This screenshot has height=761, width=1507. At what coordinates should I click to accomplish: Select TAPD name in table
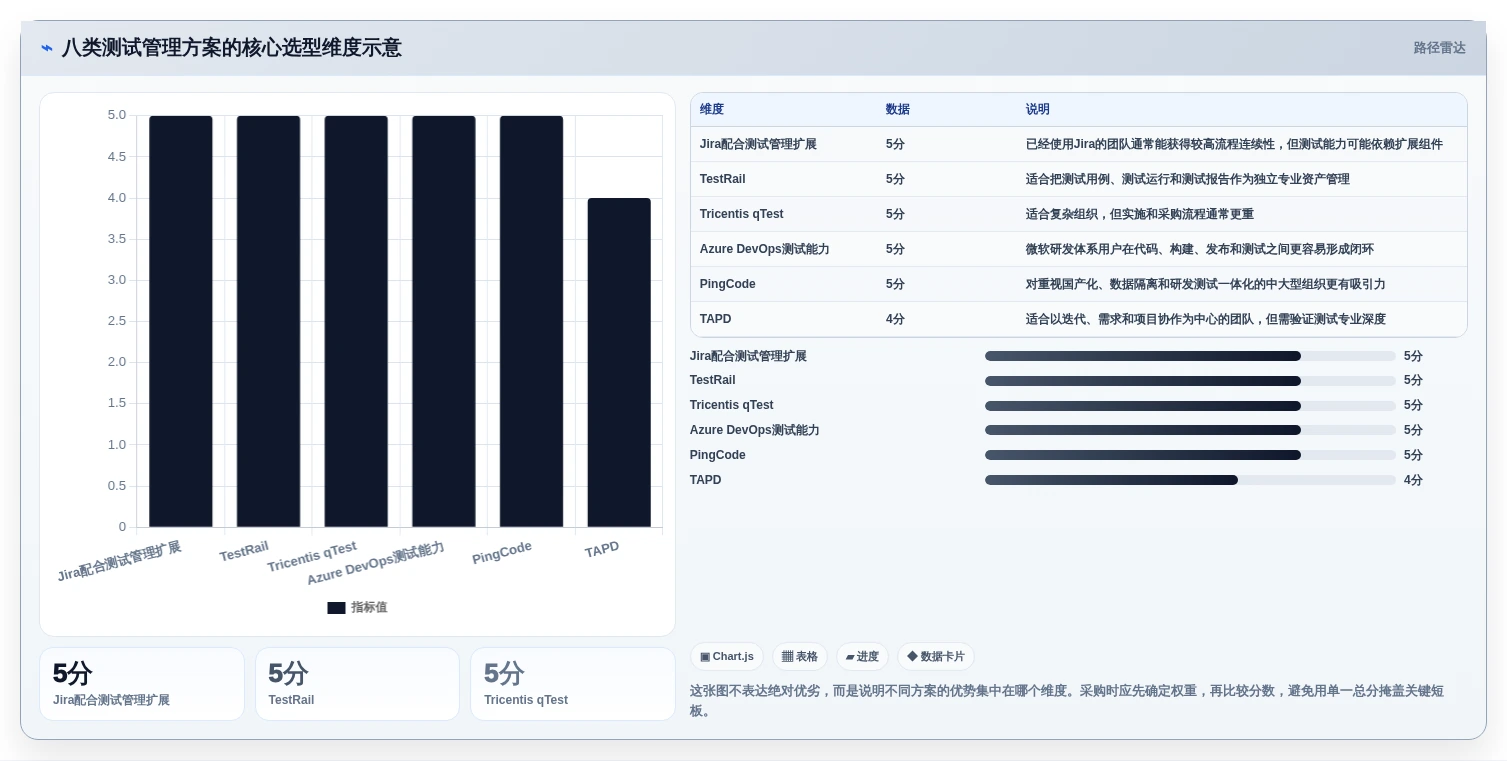coord(715,319)
